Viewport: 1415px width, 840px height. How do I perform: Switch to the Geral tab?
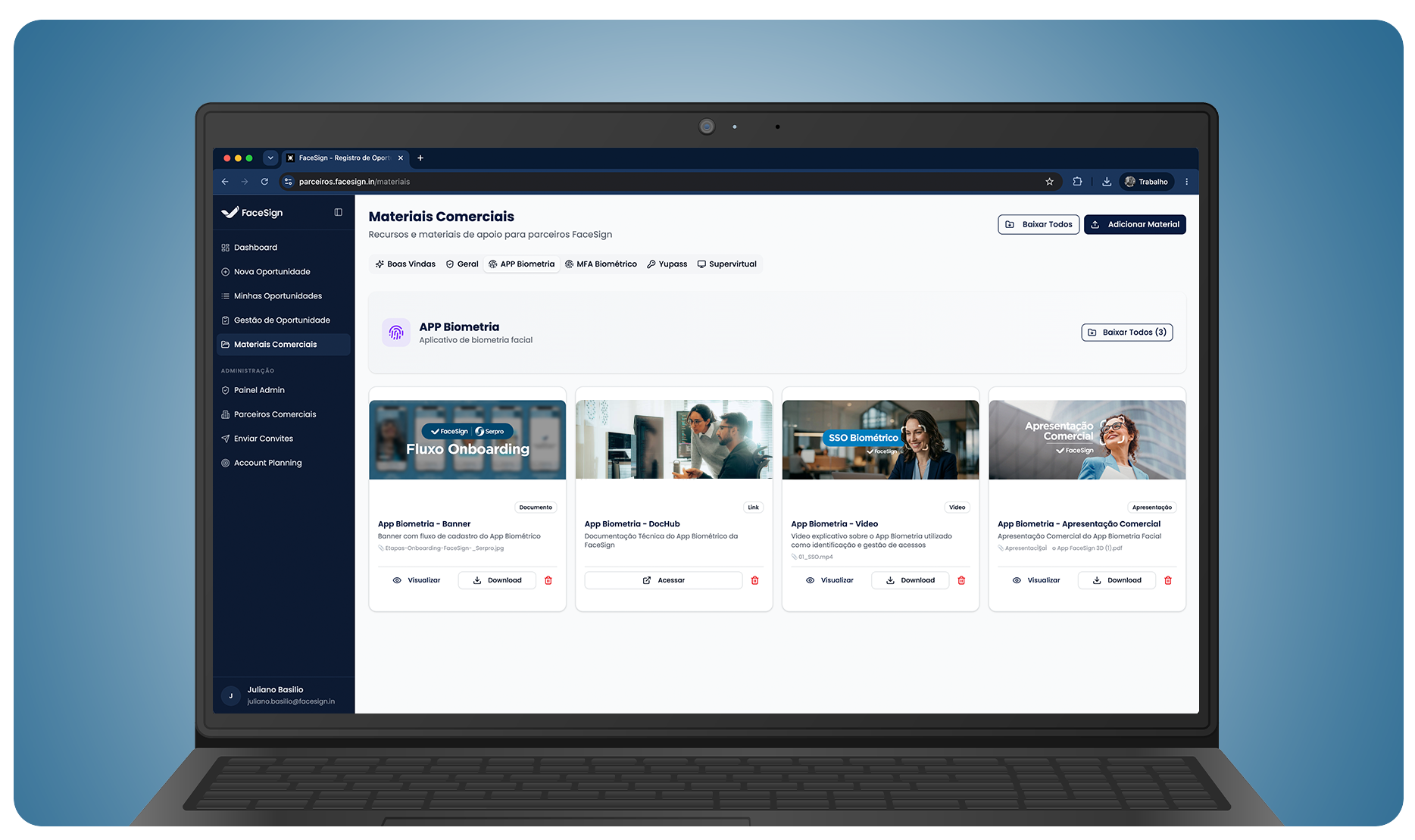[x=462, y=264]
